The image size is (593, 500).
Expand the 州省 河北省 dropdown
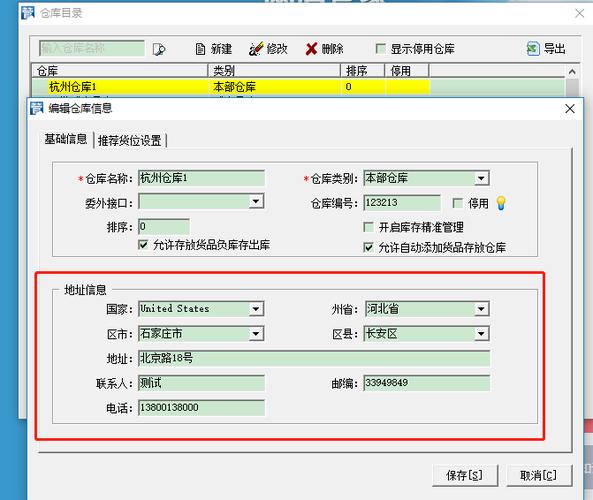click(481, 309)
